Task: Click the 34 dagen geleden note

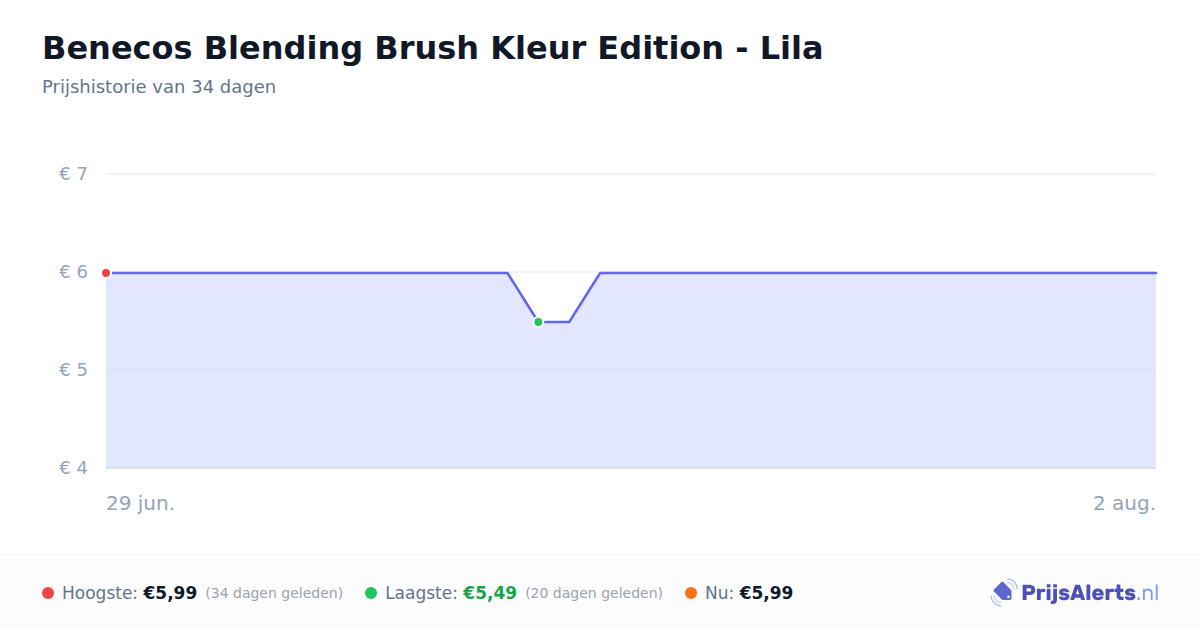Action: [274, 593]
